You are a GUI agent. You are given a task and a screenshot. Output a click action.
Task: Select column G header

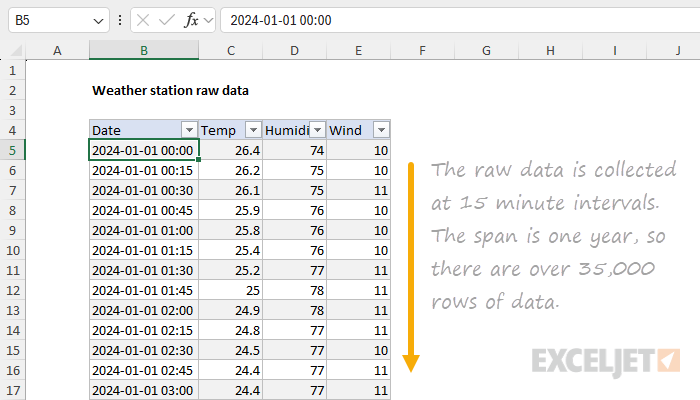tap(486, 50)
